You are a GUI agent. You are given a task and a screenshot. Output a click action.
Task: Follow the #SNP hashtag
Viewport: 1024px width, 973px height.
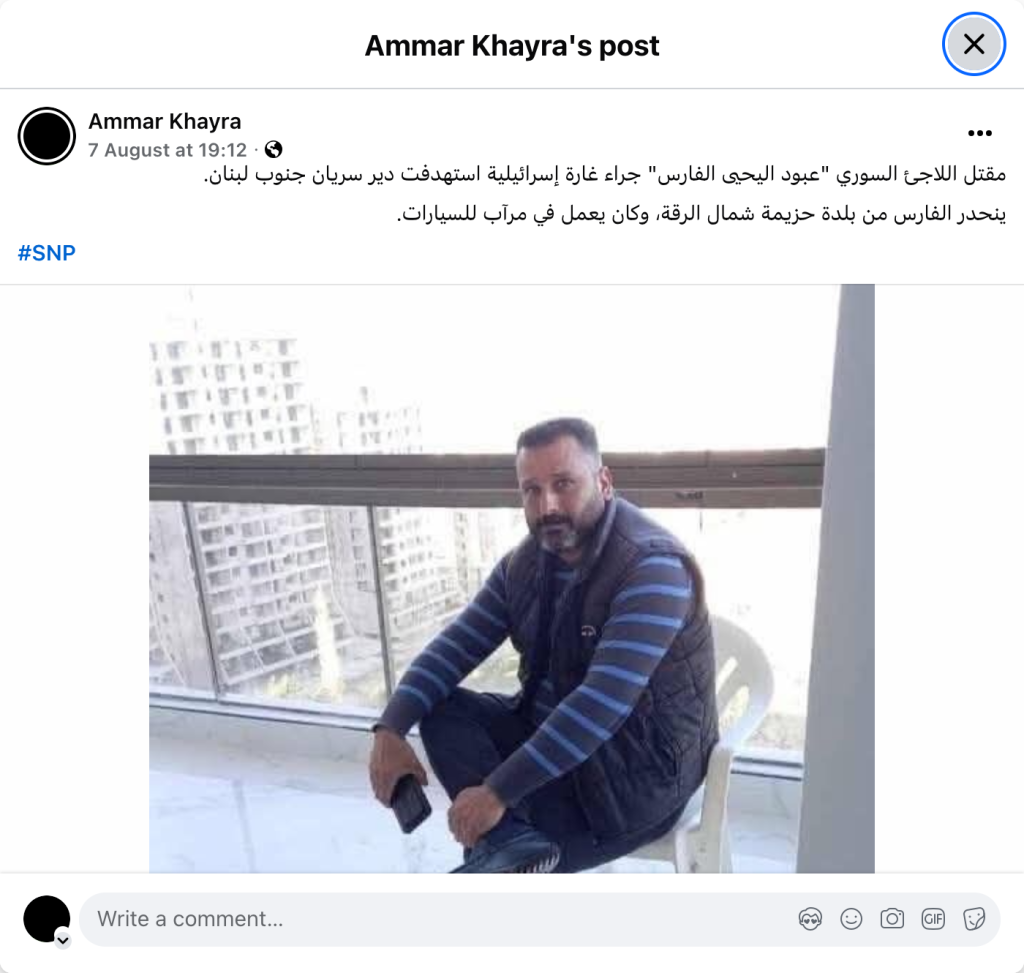(x=46, y=253)
